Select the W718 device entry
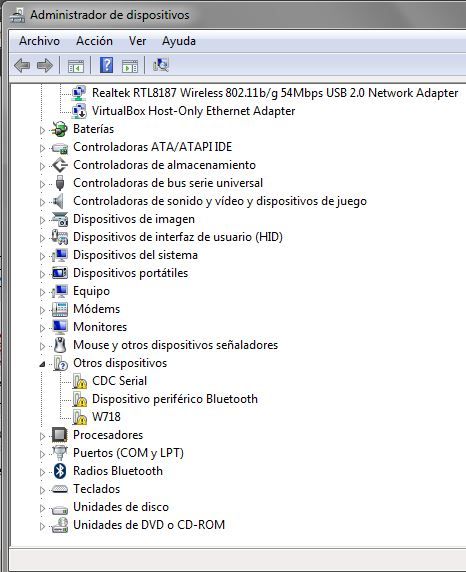The image size is (466, 572). (106, 417)
